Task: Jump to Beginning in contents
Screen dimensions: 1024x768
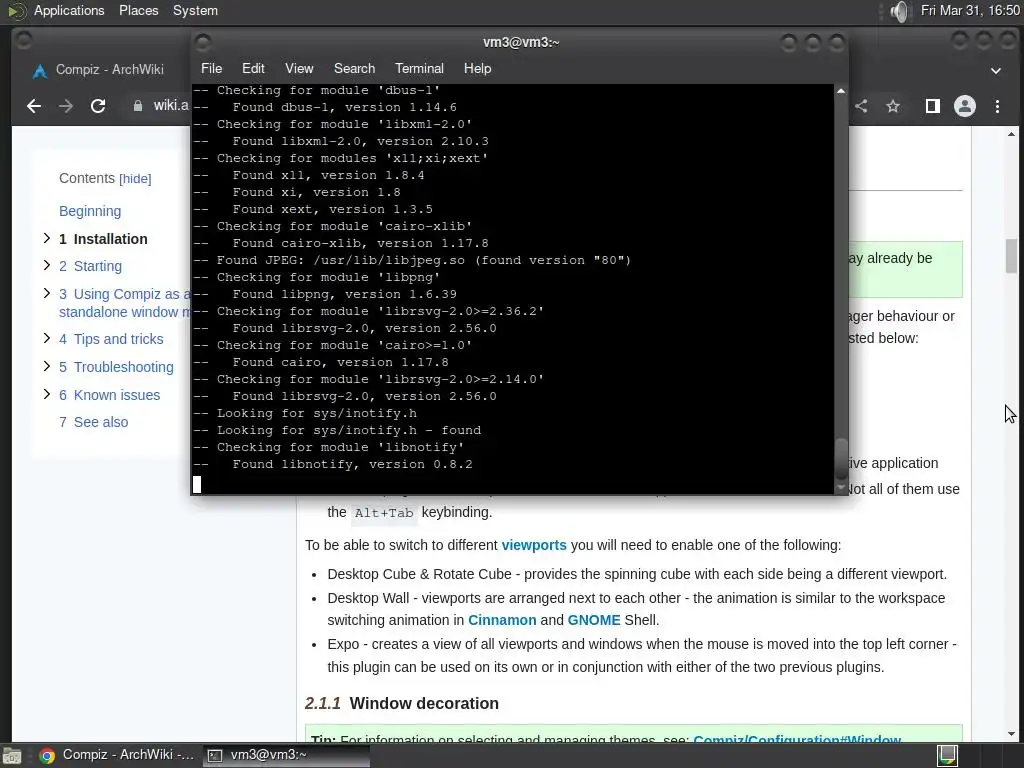Action: (90, 211)
